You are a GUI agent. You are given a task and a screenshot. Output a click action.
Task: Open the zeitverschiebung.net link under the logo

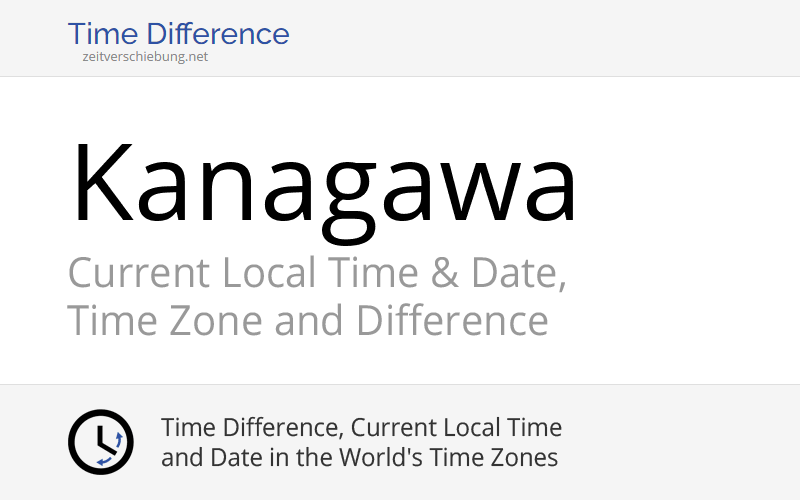tap(146, 57)
